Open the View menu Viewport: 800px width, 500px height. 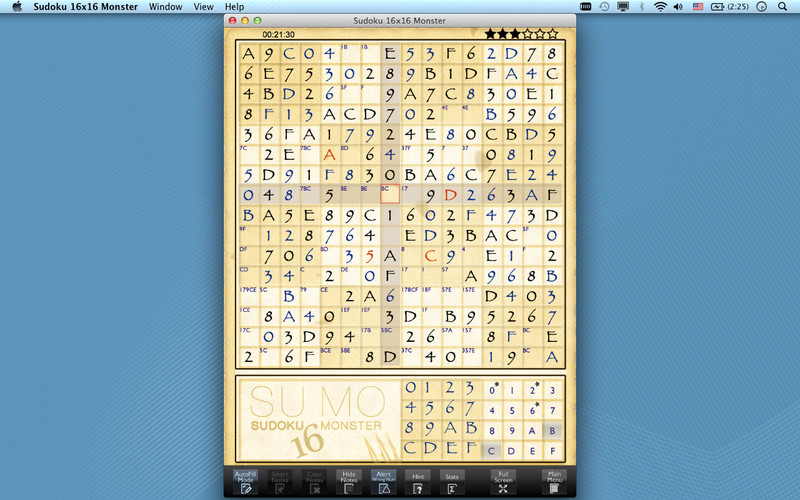pyautogui.click(x=203, y=7)
